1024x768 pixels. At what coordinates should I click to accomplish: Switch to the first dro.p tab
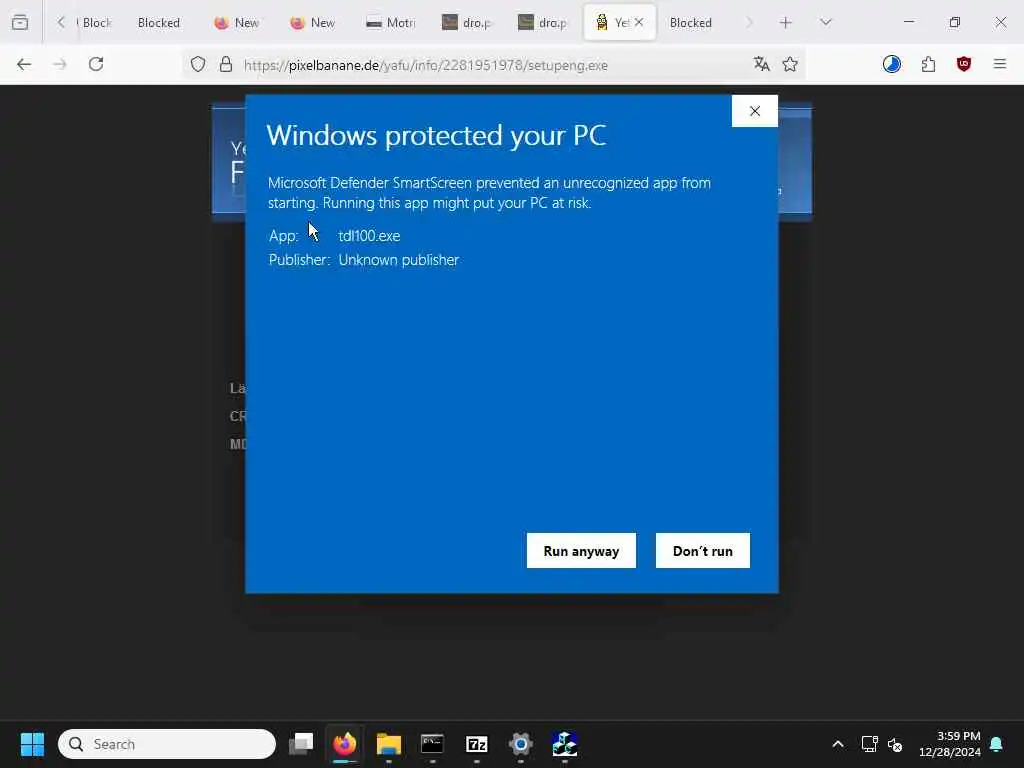point(466,22)
